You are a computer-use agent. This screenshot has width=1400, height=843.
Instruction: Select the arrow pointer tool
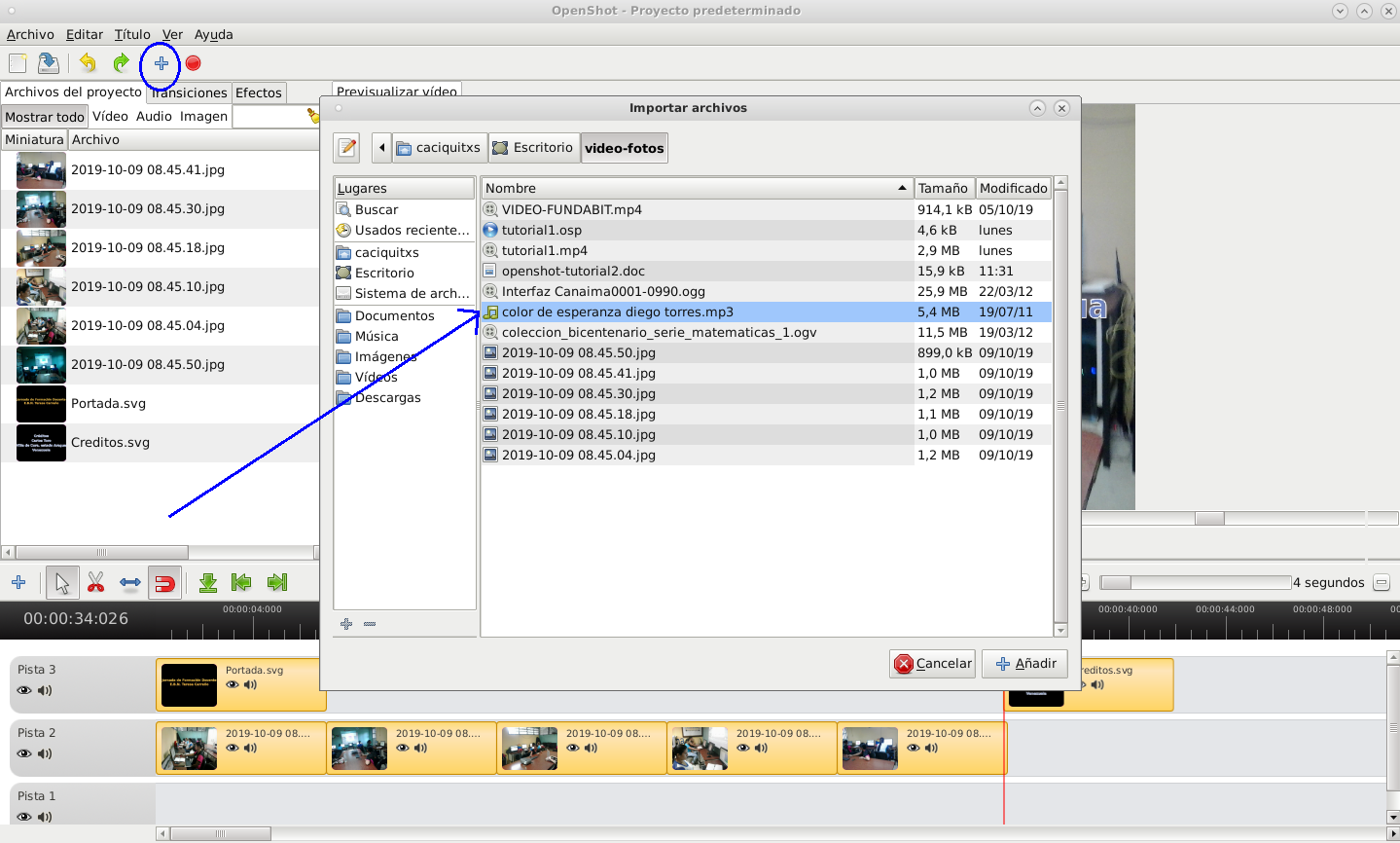tap(62, 583)
